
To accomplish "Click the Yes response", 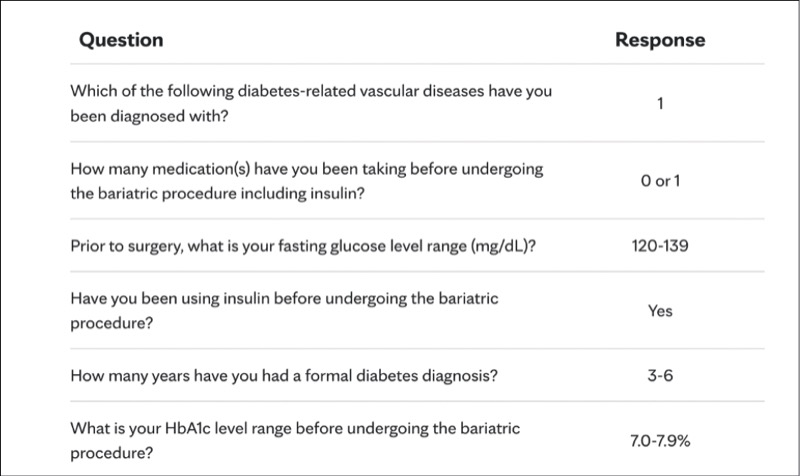I will [660, 311].
